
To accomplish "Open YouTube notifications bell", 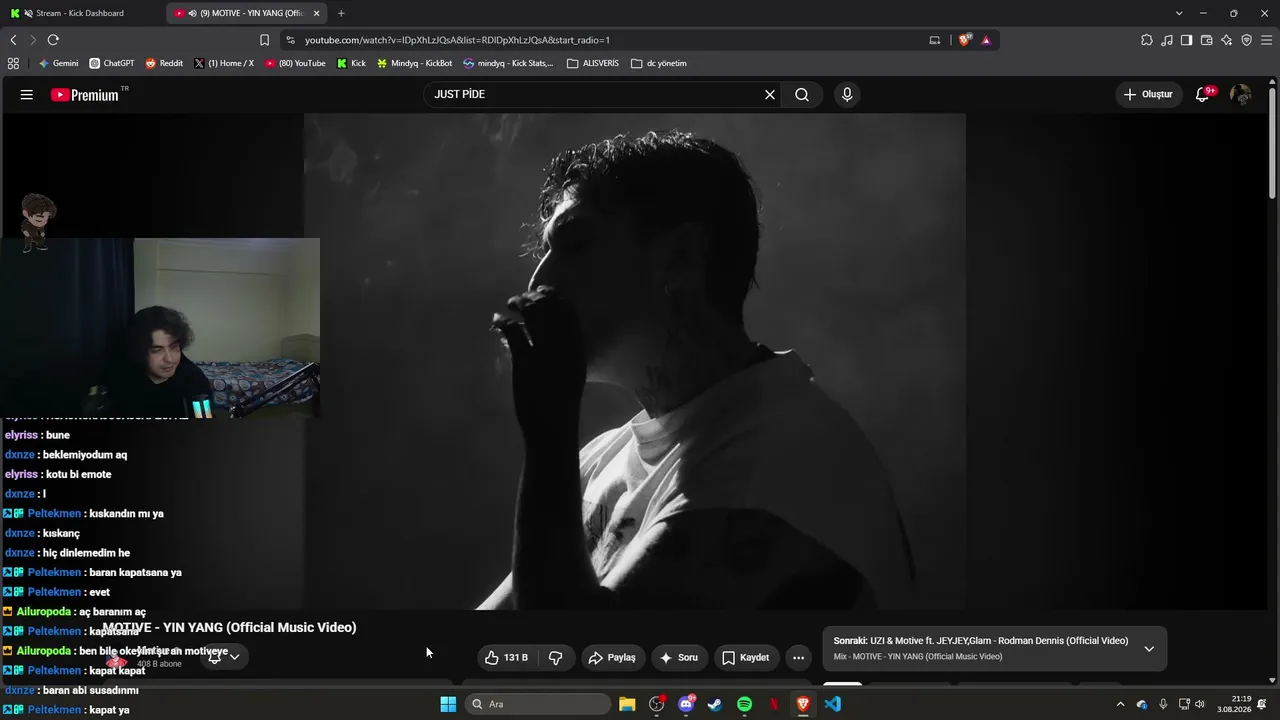I will [1203, 95].
